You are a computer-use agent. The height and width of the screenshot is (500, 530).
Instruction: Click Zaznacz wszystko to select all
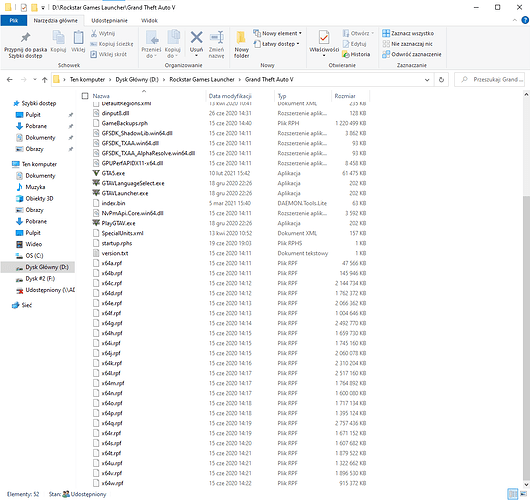click(408, 33)
